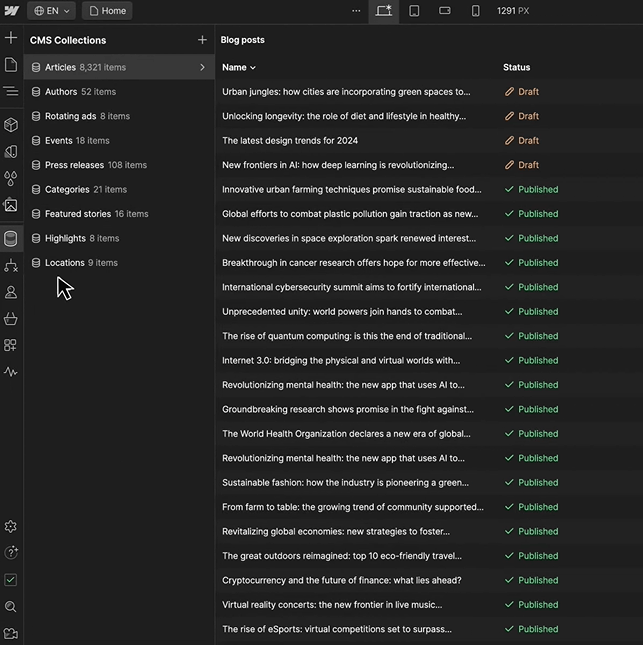Open the Style selectors drops icon
The height and width of the screenshot is (645, 643).
[11, 179]
